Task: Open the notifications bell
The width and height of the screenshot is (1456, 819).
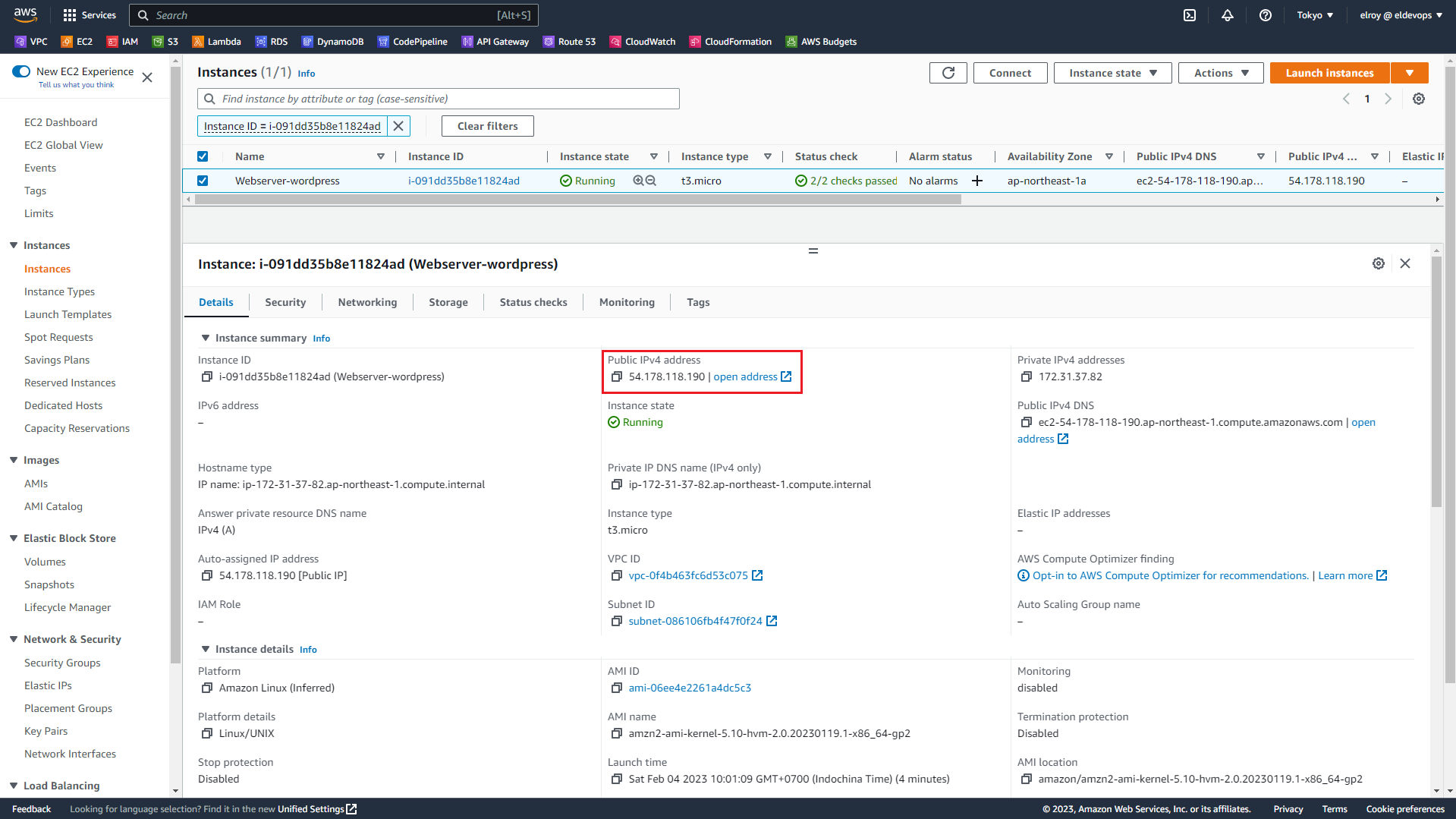Action: point(1227,15)
